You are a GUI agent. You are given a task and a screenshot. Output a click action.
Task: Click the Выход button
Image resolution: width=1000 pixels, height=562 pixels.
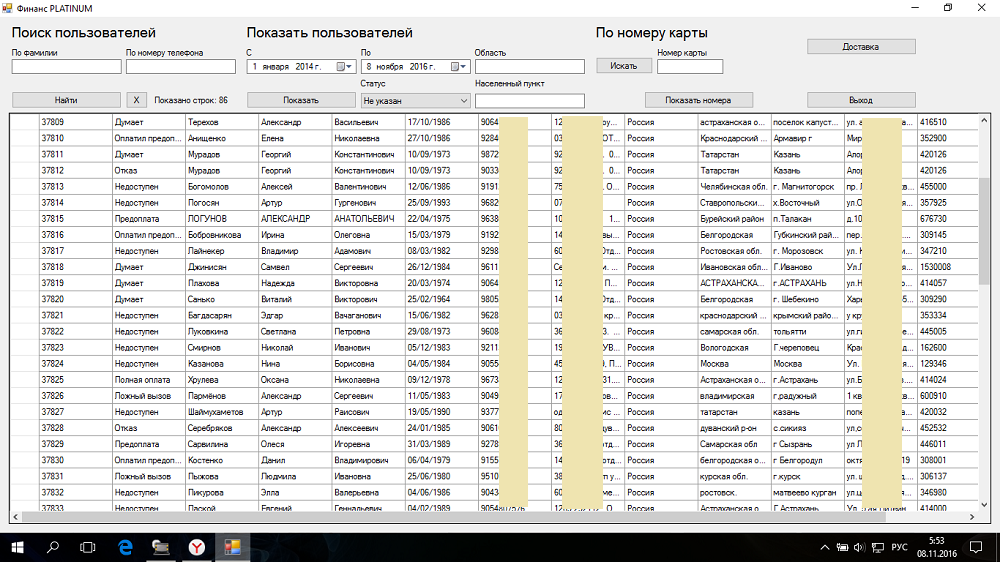pyautogui.click(x=861, y=100)
